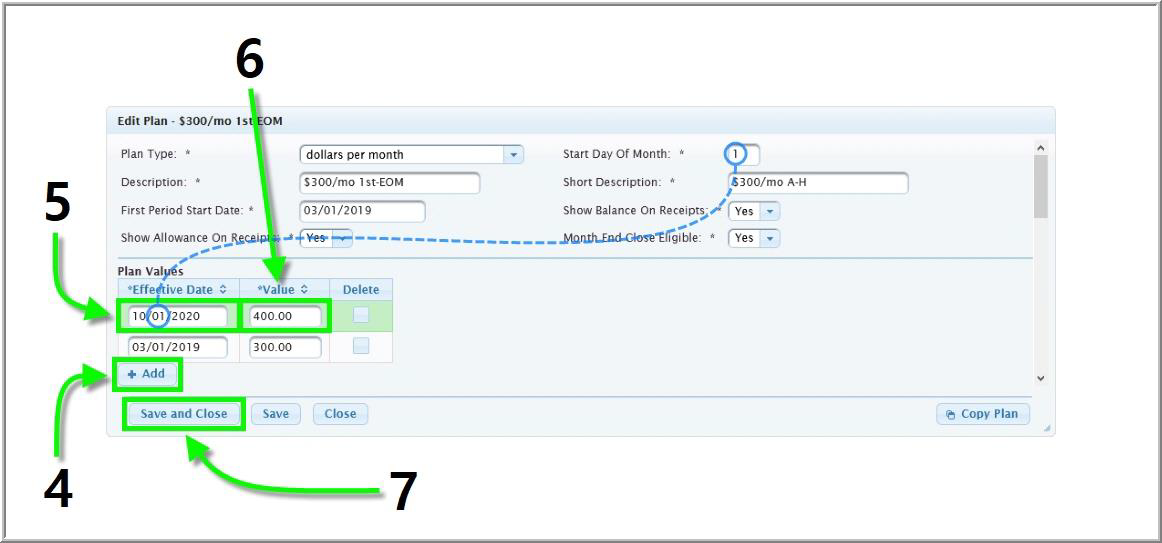The image size is (1162, 543).
Task: Click the Copy Plan button
Action: coord(983,414)
